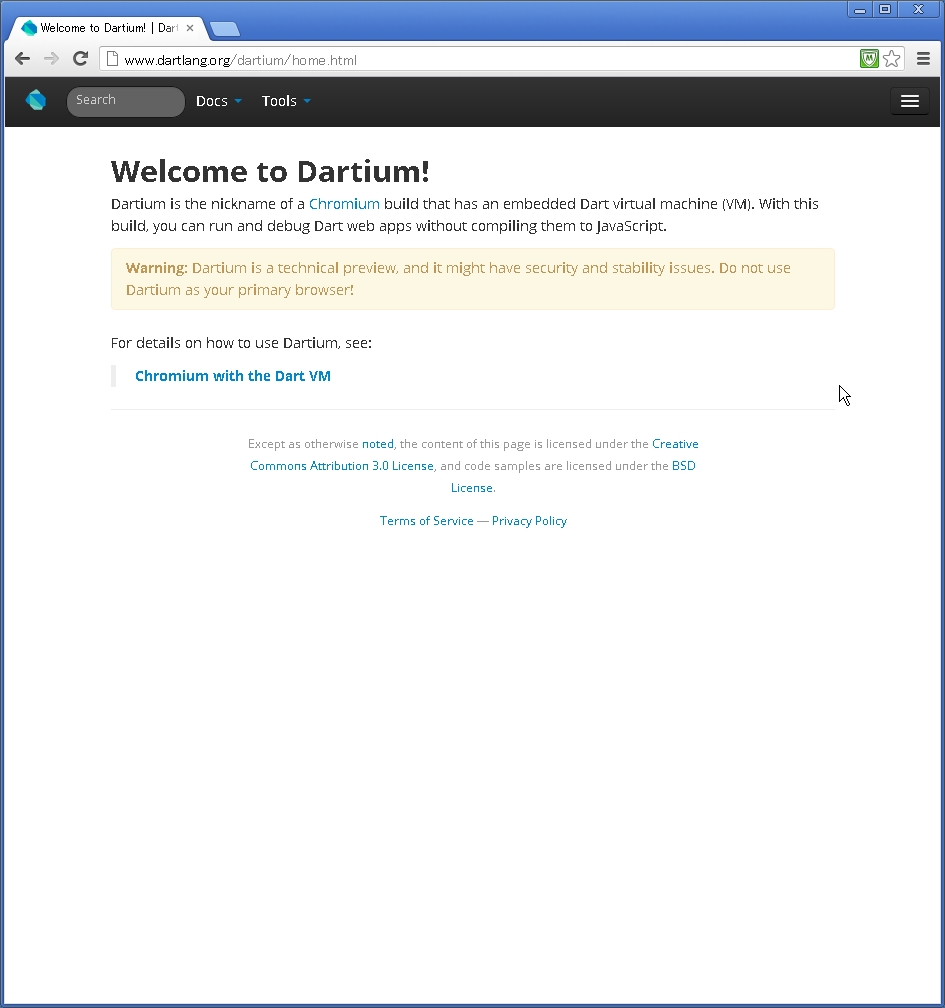Open the Chromium link in the paragraph
This screenshot has height=1008, width=945.
tap(344, 204)
